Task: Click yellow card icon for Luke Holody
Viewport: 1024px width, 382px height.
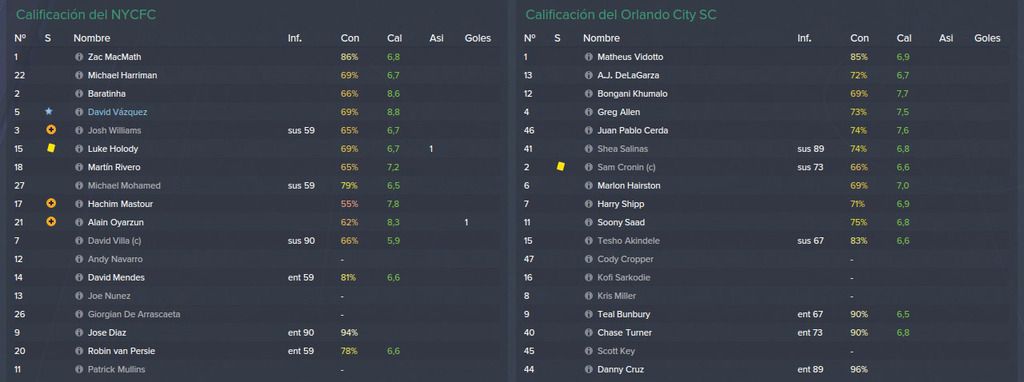Action: [x=51, y=148]
